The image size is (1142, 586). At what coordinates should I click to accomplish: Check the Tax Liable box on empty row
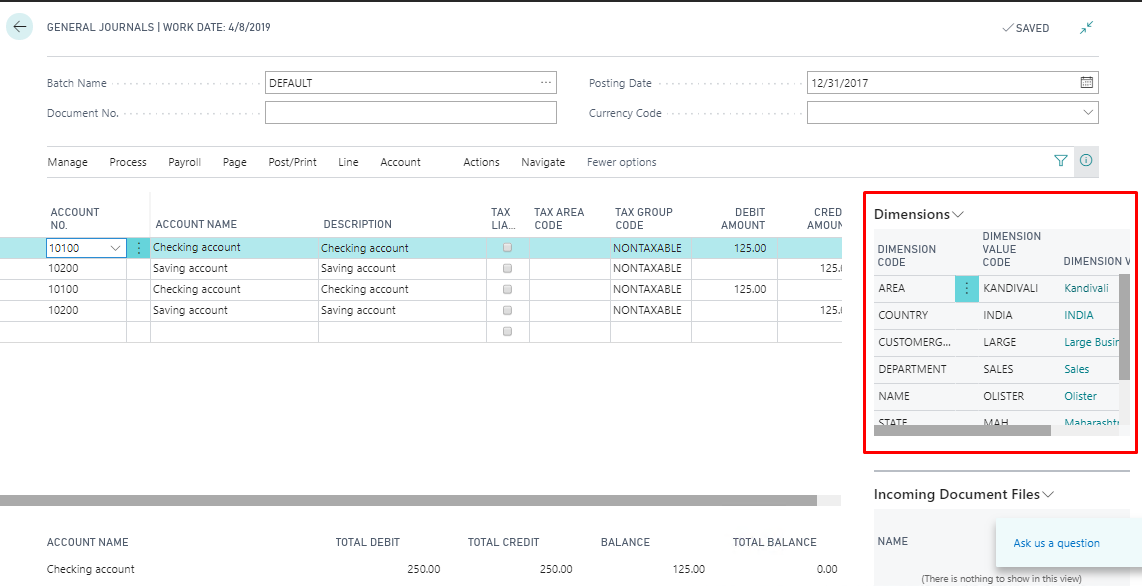[508, 332]
